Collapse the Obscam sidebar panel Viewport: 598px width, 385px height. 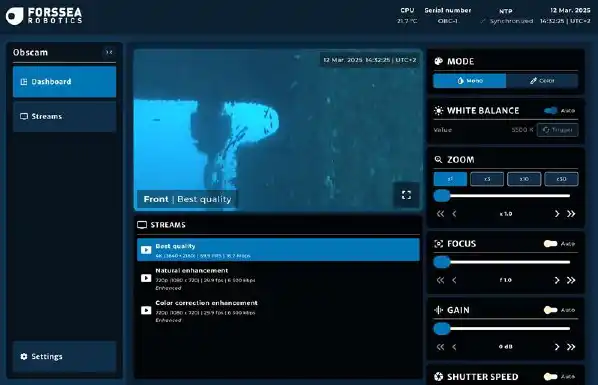[109, 52]
